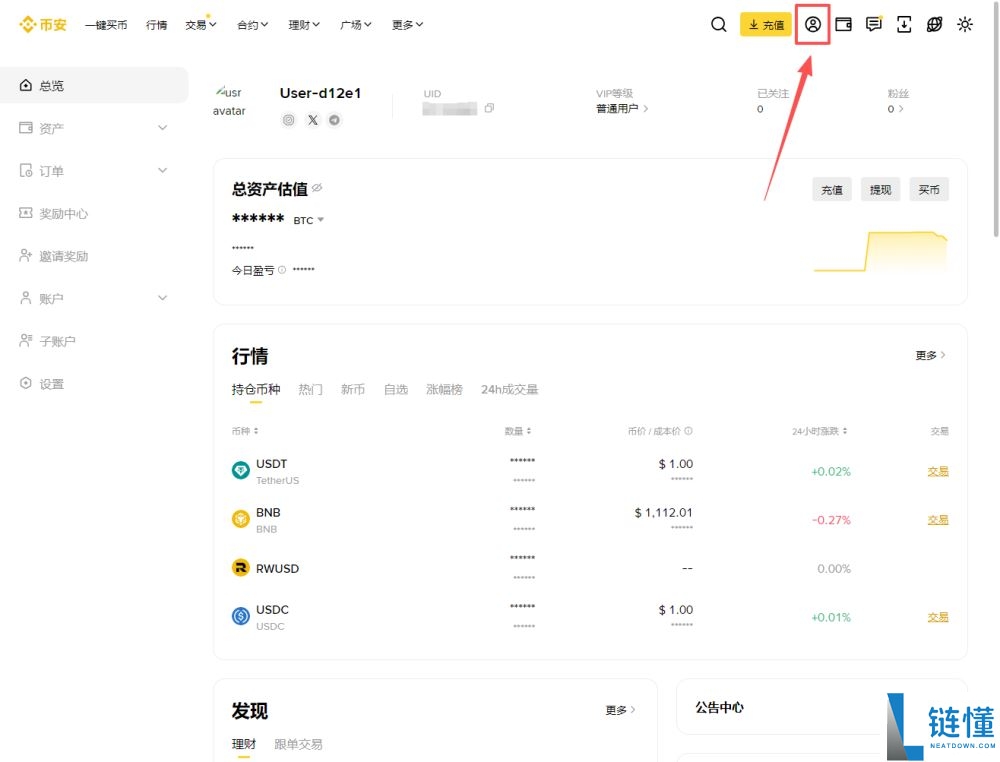The image size is (1000, 762).
Task: Open the 粉丝 count link
Action: click(895, 109)
